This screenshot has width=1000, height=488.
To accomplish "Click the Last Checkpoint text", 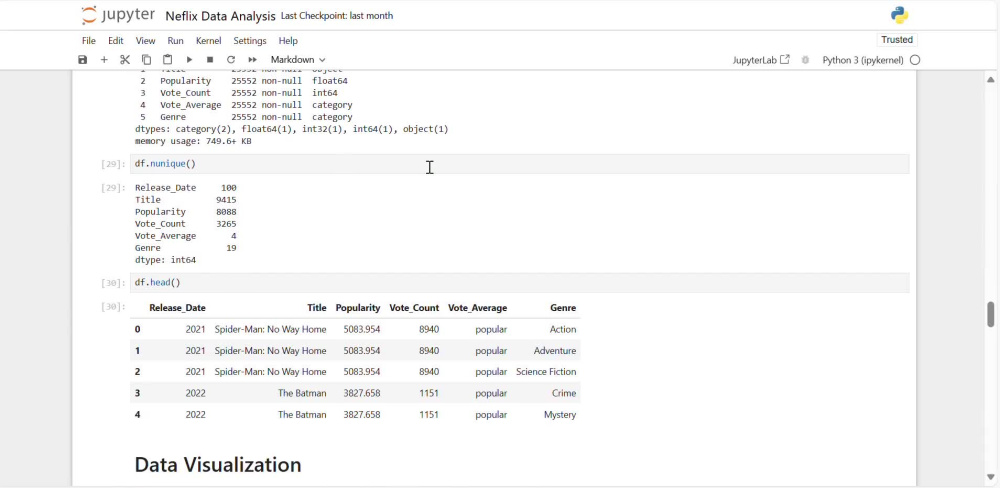I will coord(337,16).
